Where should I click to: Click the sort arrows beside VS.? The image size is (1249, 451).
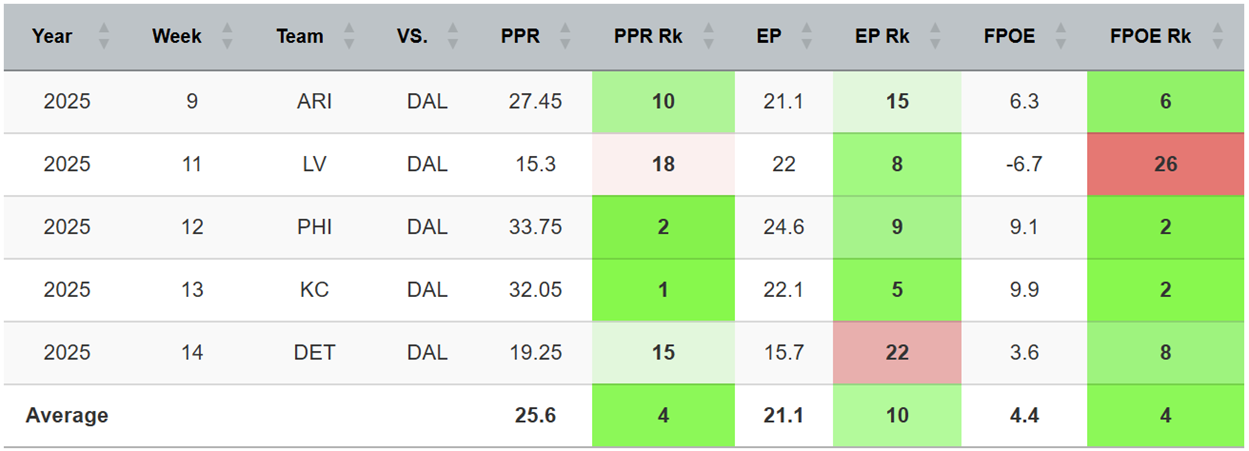(x=453, y=37)
